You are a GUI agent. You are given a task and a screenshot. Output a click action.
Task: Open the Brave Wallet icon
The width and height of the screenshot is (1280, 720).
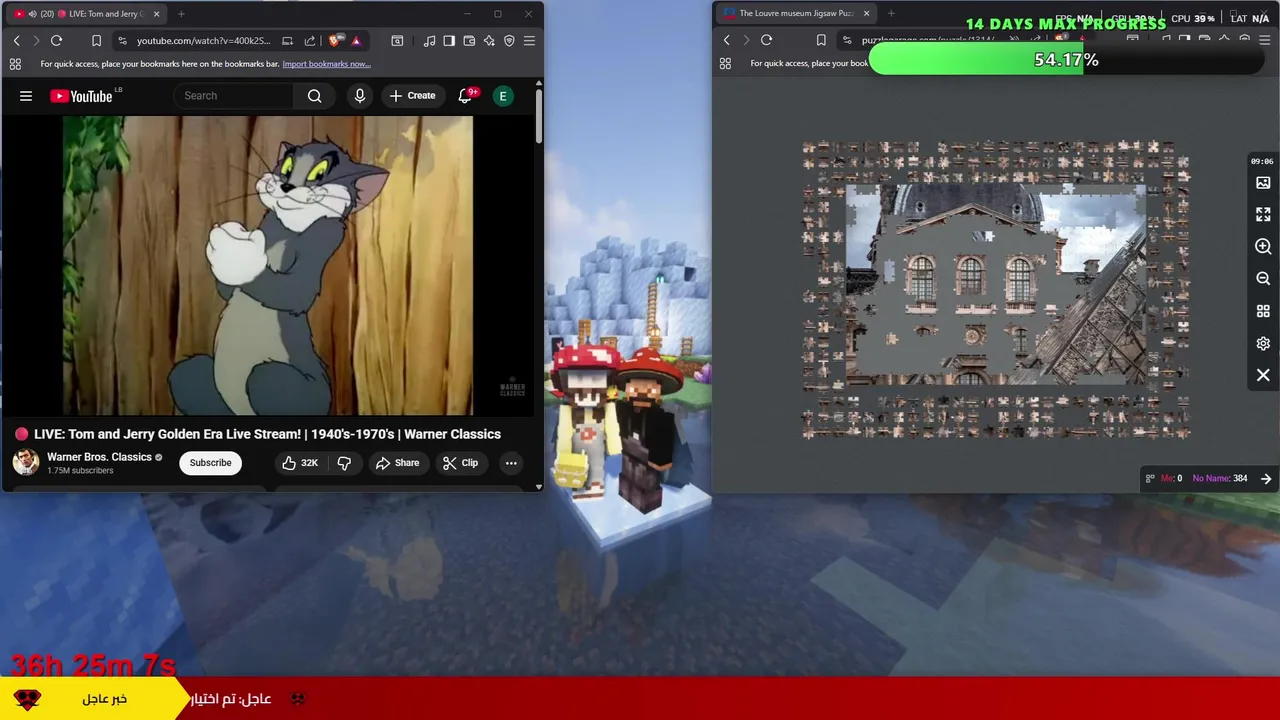469,41
